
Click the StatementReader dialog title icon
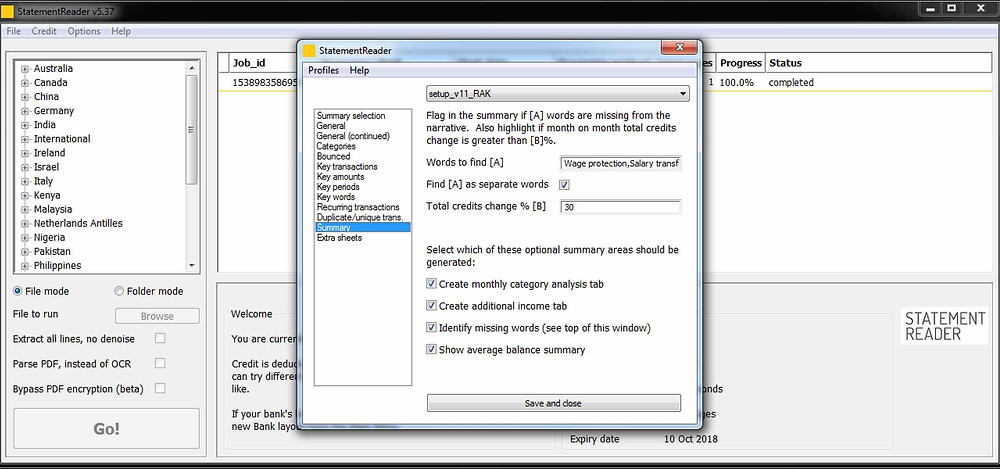click(309, 51)
